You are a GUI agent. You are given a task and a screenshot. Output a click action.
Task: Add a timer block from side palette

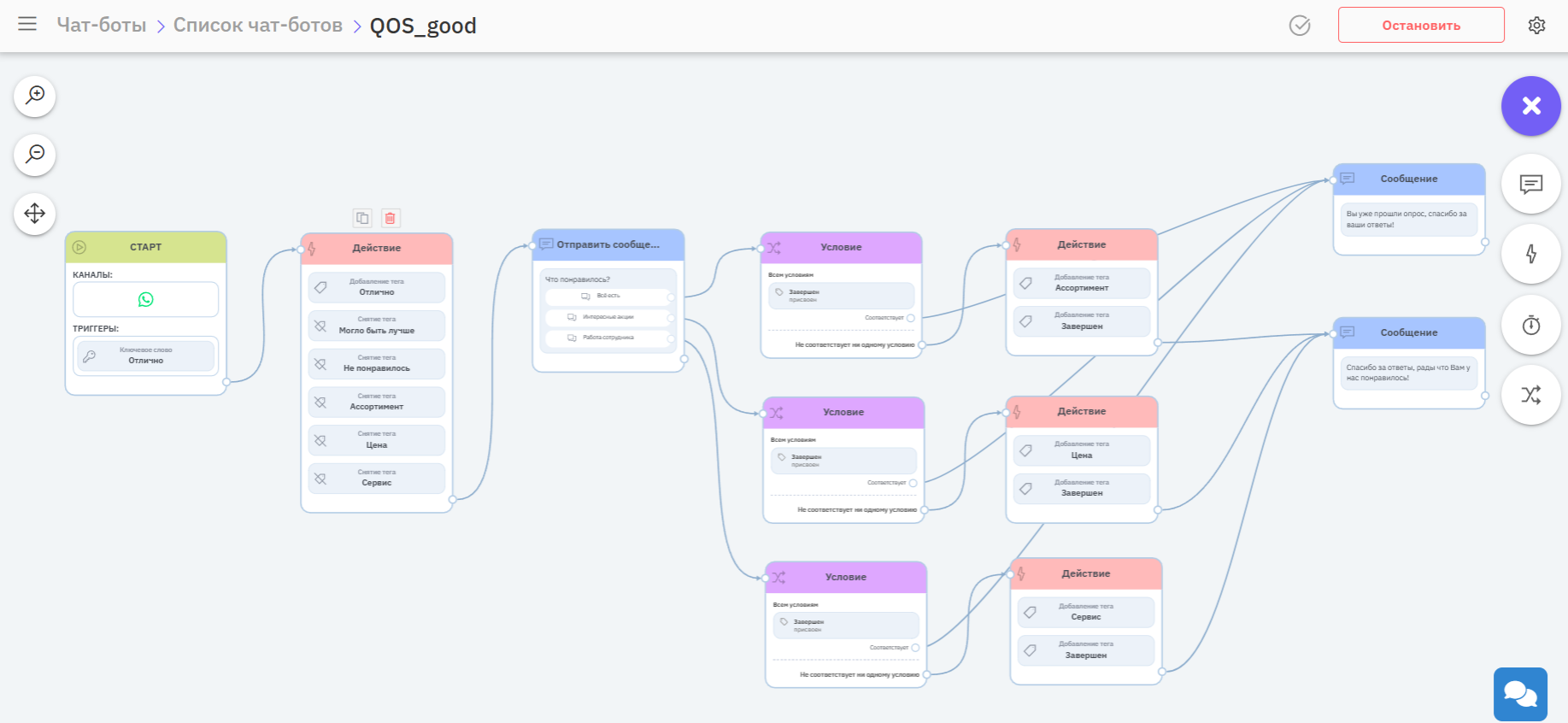coord(1531,325)
